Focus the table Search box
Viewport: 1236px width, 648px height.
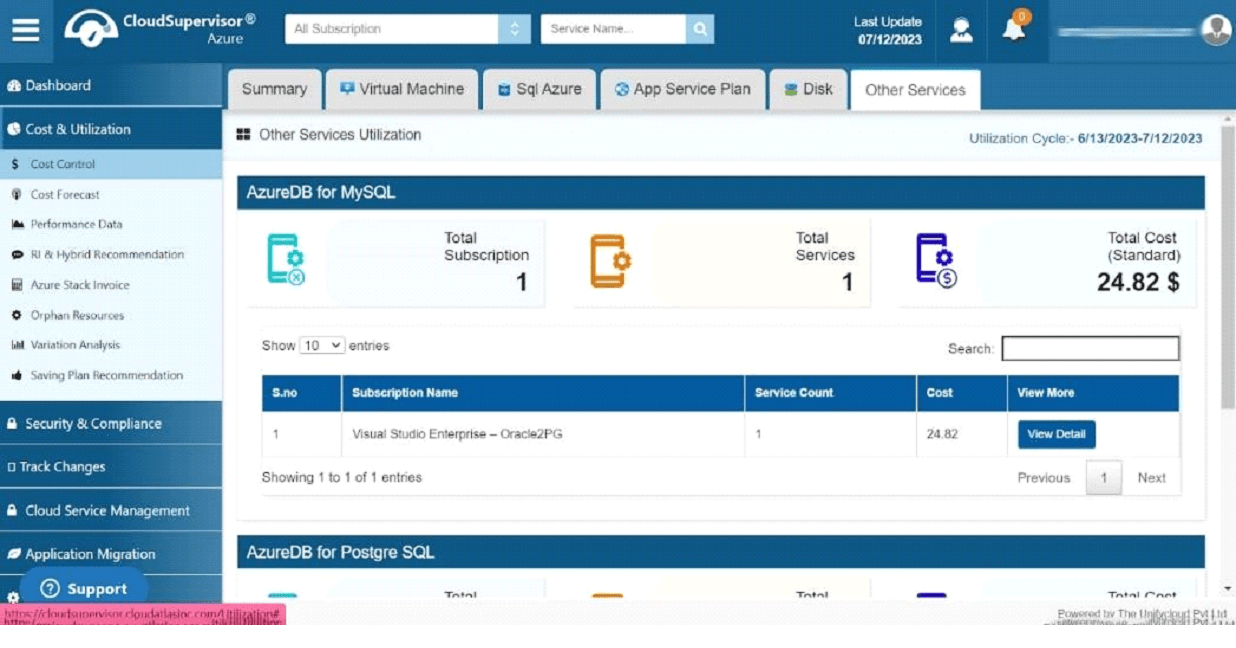[x=1090, y=348]
